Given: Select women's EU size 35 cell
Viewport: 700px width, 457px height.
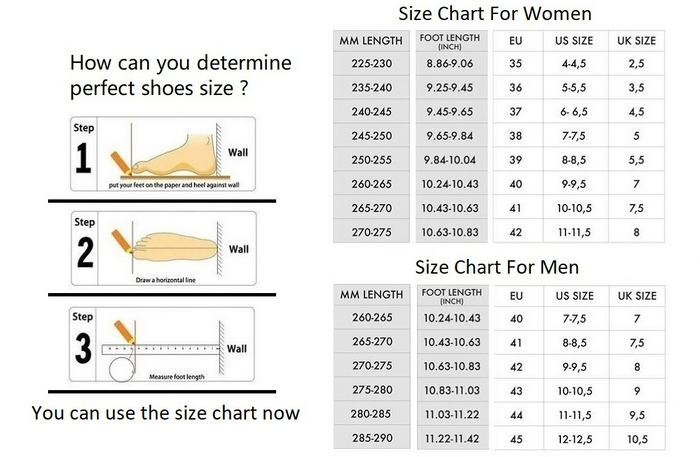Looking at the screenshot, I should click(x=516, y=64).
